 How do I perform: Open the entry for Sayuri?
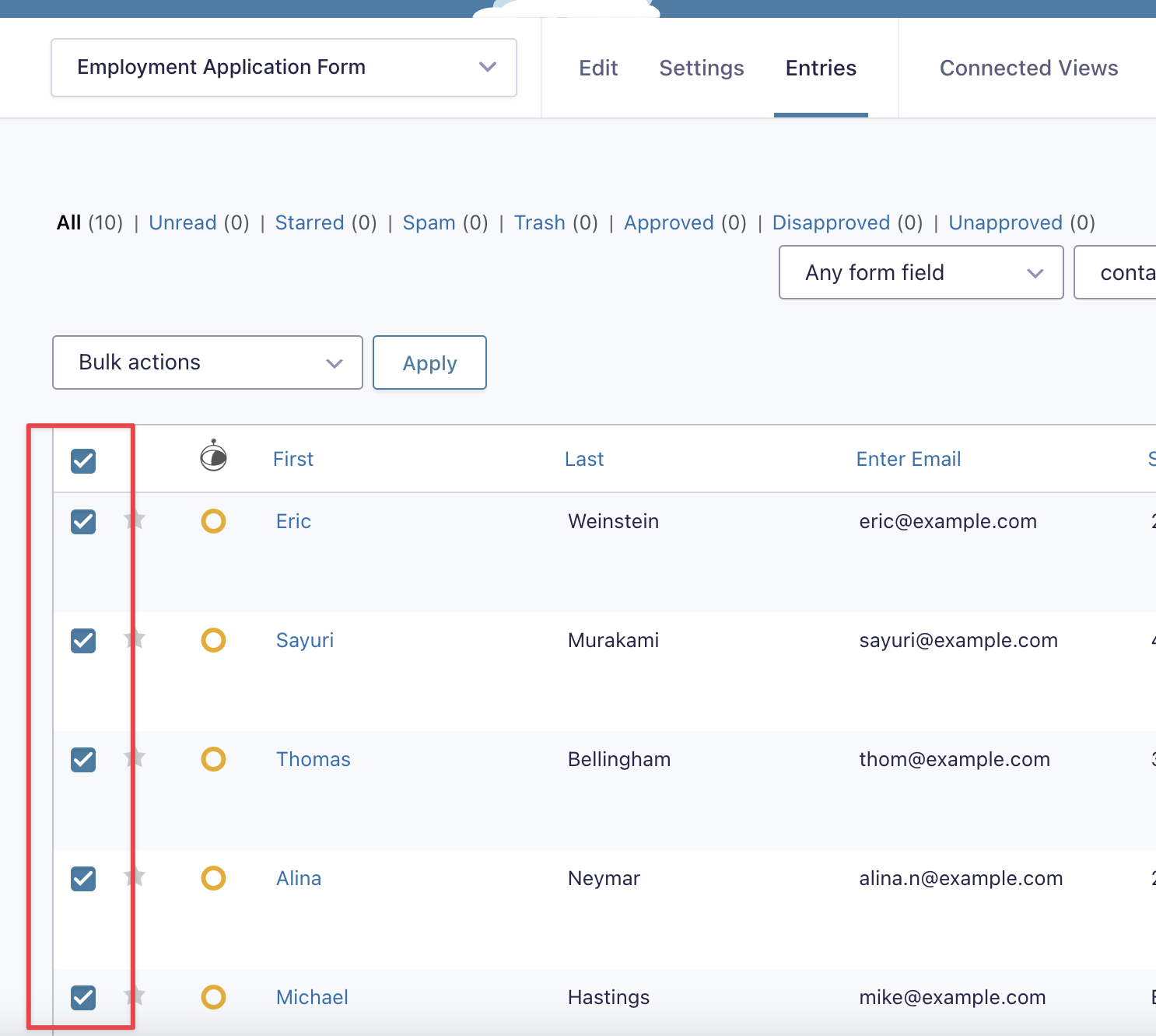305,640
